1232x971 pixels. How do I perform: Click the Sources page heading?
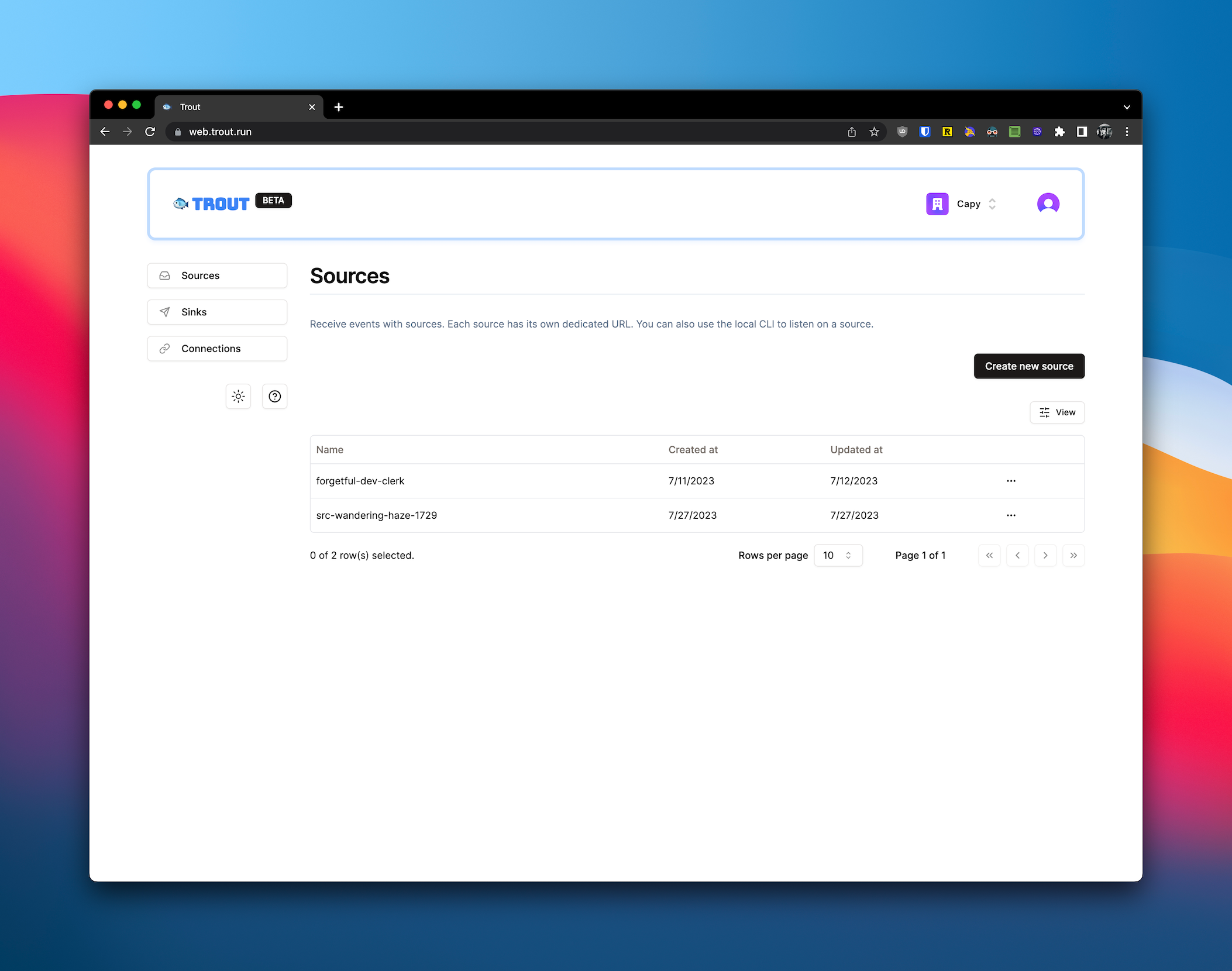click(350, 276)
